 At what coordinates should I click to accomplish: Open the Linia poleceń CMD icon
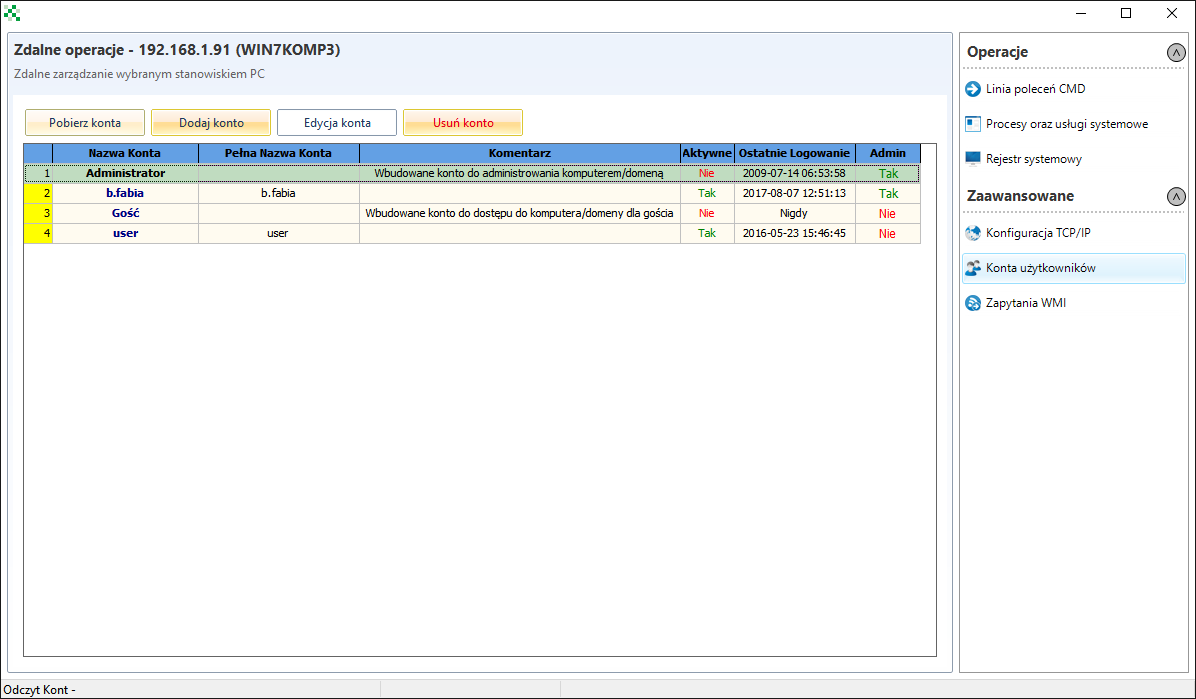point(973,89)
